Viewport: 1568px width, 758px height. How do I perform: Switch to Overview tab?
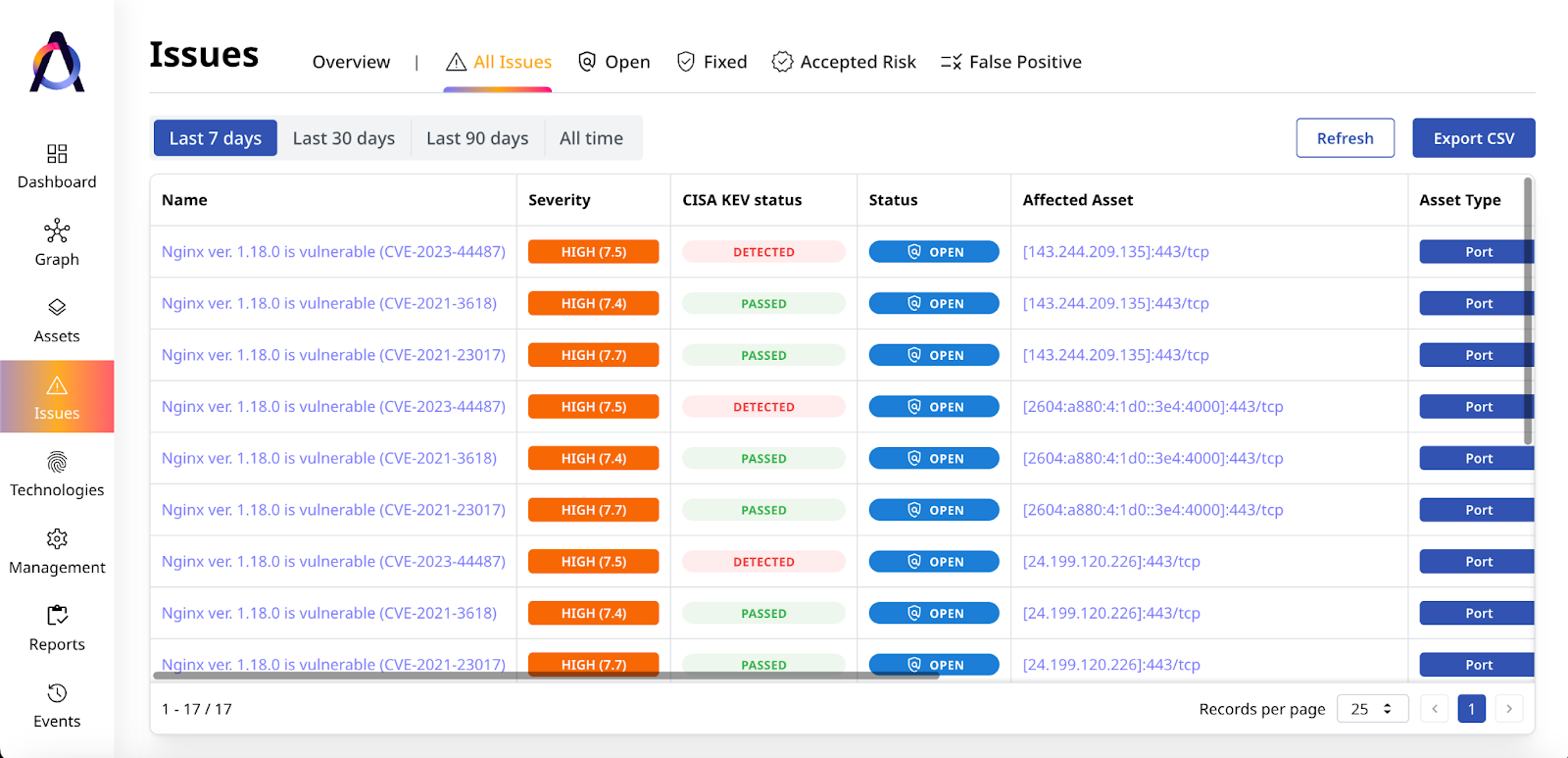351,62
